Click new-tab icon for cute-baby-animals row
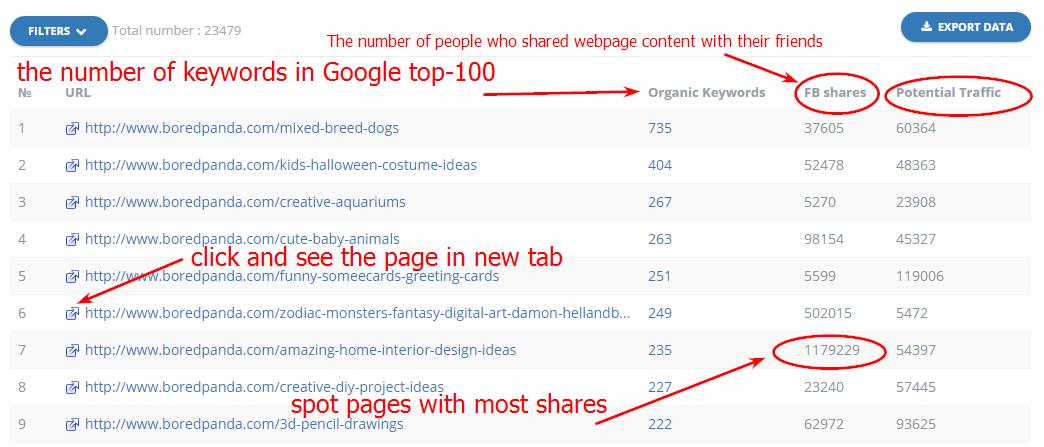Viewport: 1044px width, 447px height. coord(72,240)
